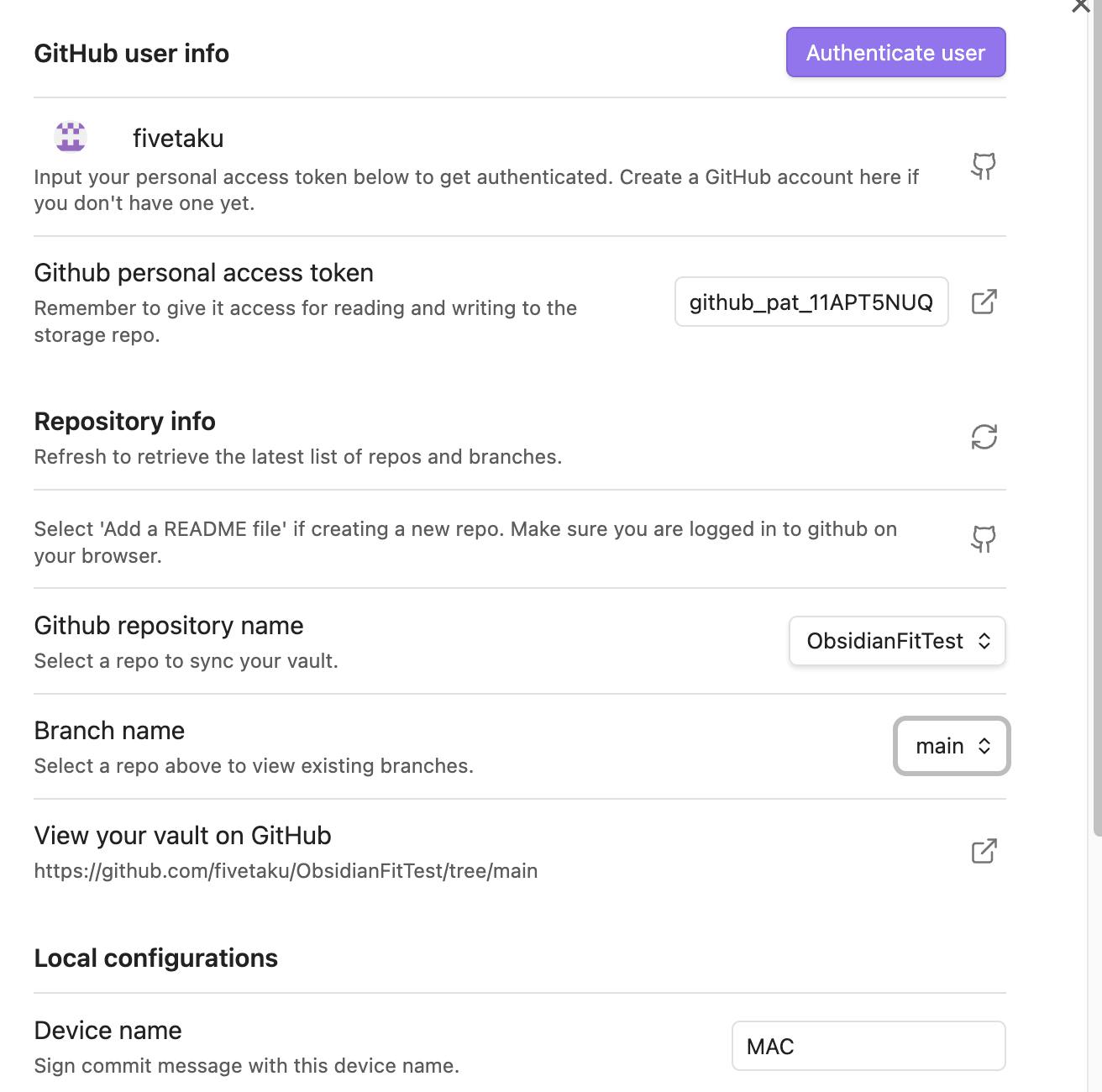Click the Github repository name label
Image resolution: width=1102 pixels, height=1092 pixels.
tap(169, 626)
